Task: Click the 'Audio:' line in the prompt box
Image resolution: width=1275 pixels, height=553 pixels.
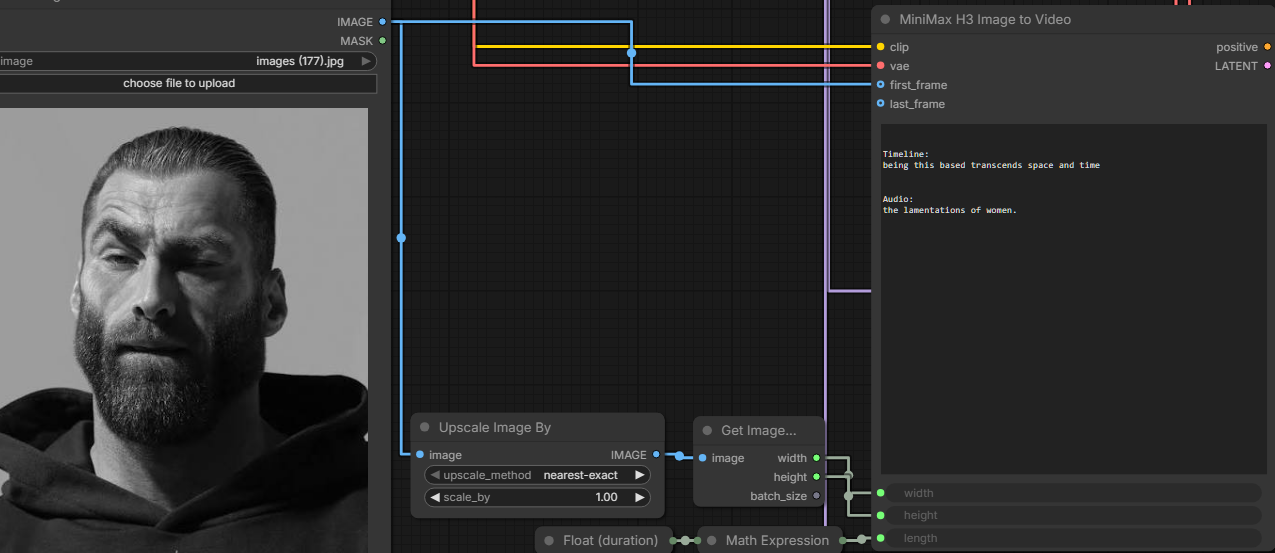Action: pos(898,199)
